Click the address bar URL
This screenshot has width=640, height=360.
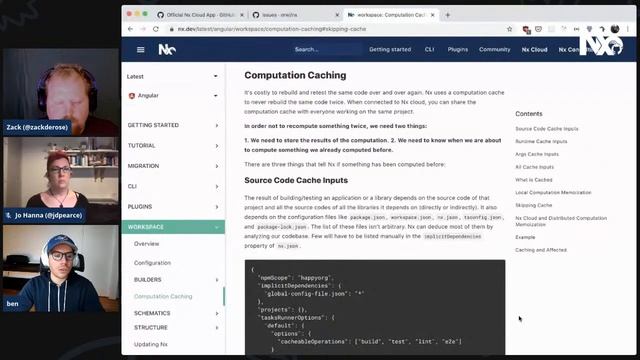pos(272,29)
